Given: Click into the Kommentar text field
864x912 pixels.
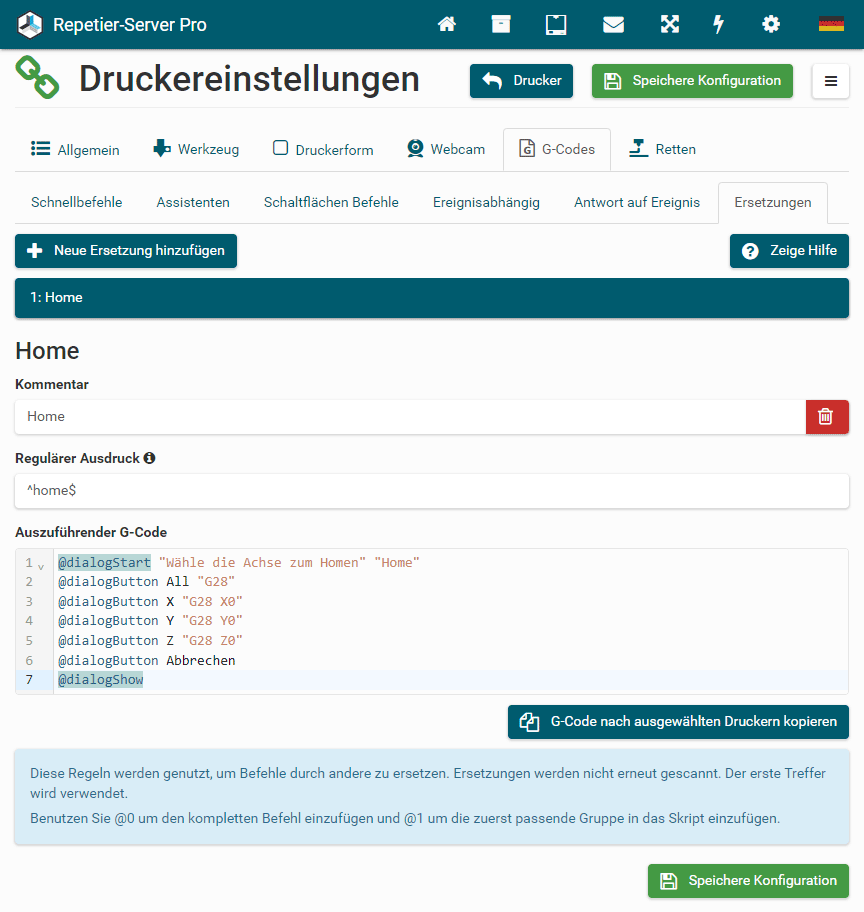Looking at the screenshot, I should coord(410,417).
